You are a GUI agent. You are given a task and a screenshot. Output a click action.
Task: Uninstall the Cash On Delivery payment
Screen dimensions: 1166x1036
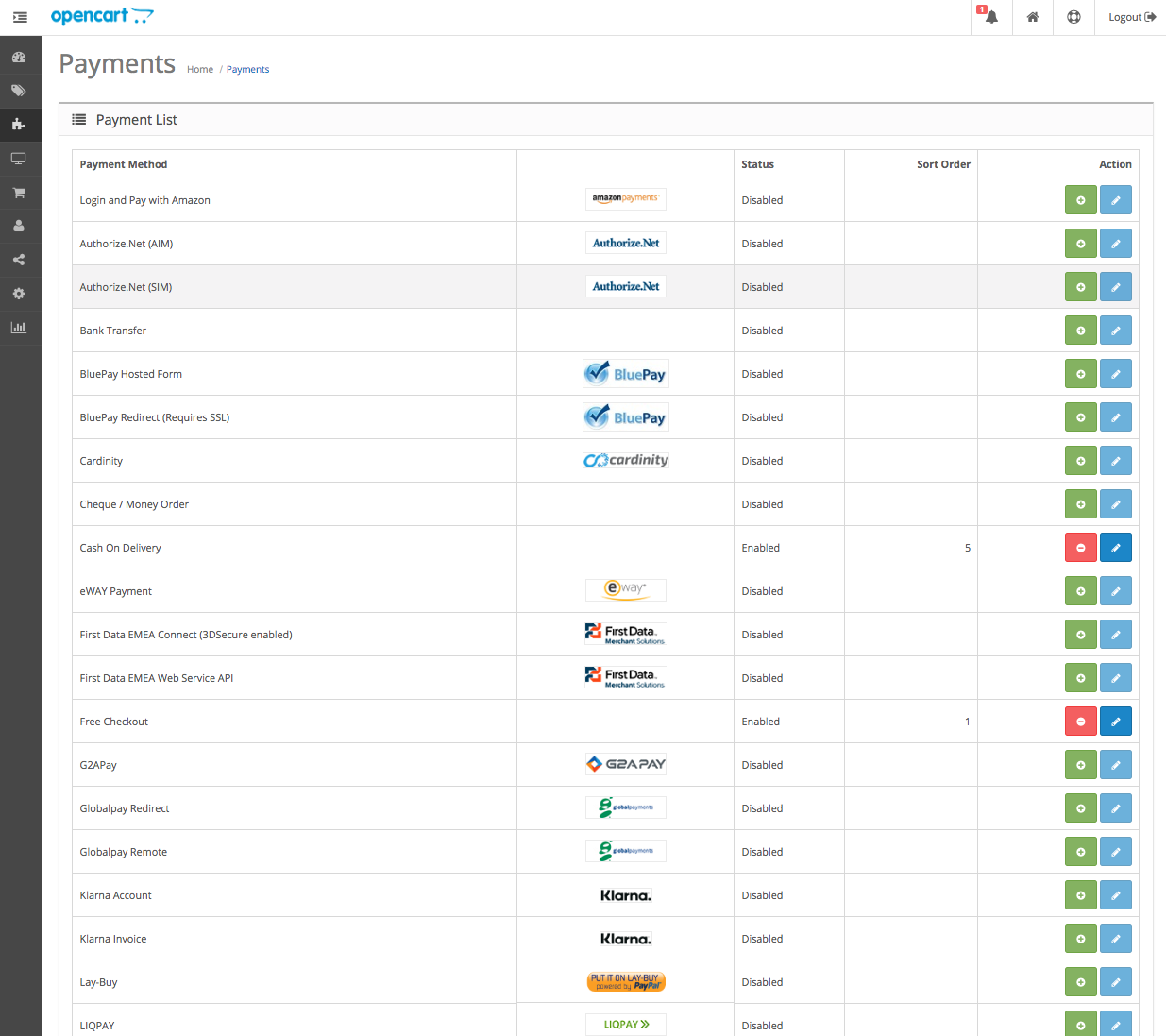coord(1080,548)
